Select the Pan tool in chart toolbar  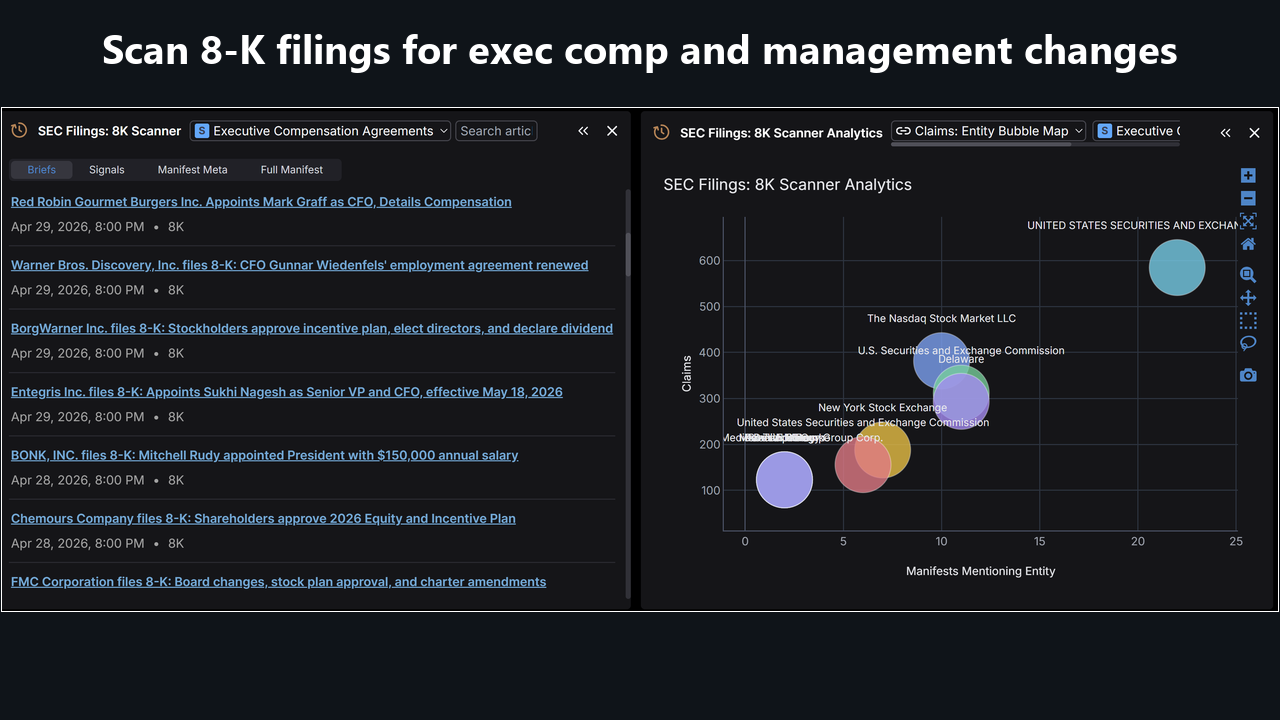[x=1248, y=298]
